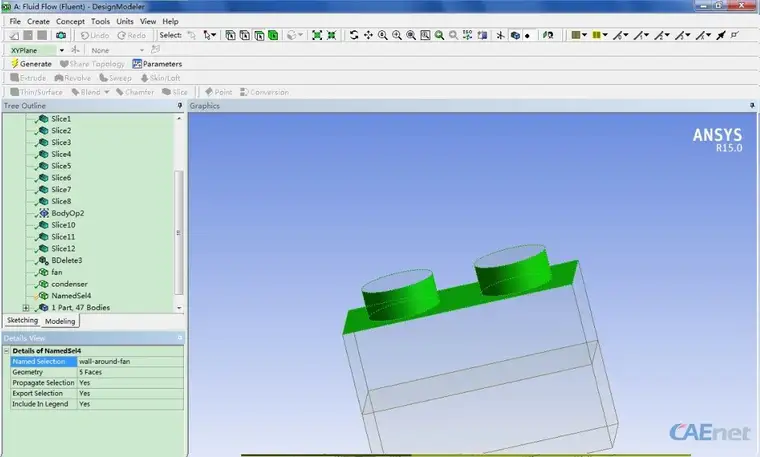
Task: Select the condenser item in tree
Action: click(x=69, y=284)
